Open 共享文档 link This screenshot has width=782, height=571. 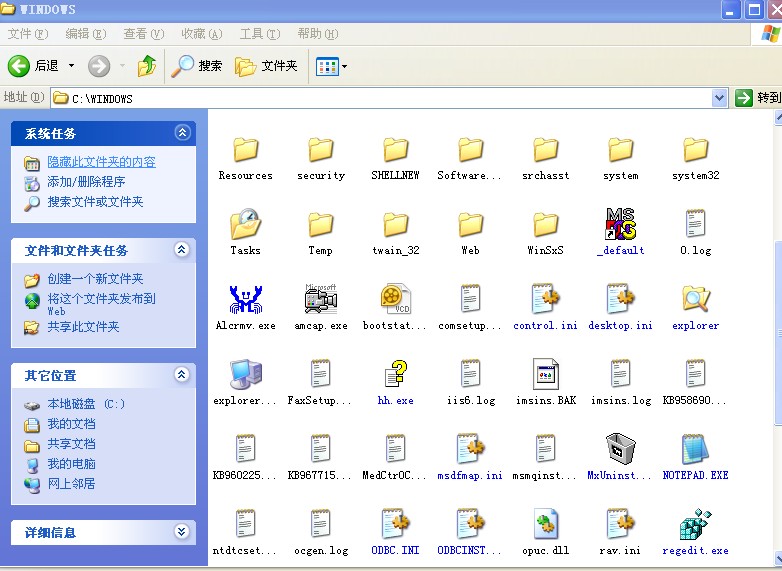[x=71, y=444]
